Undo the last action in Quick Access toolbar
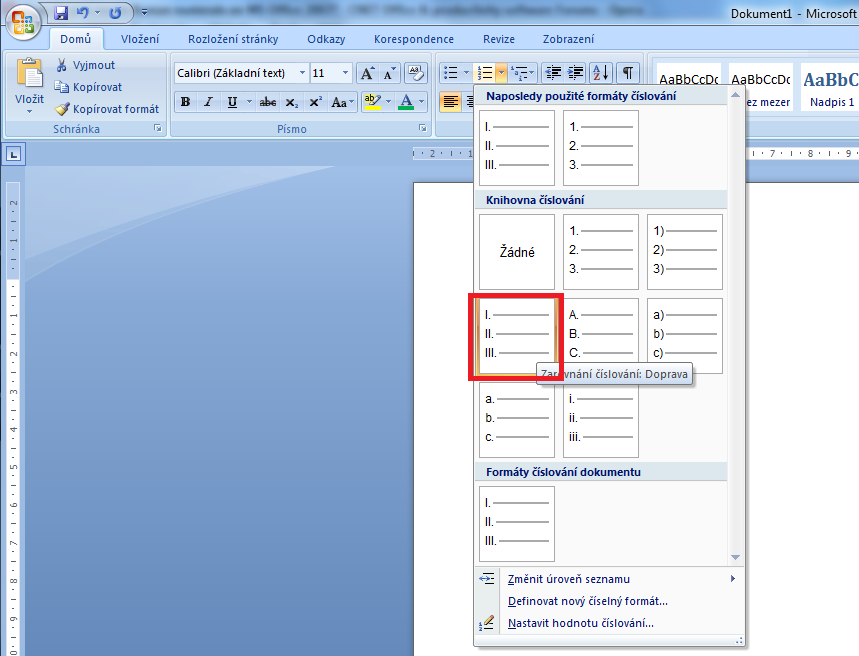Screen dimensions: 859x656 [82, 12]
